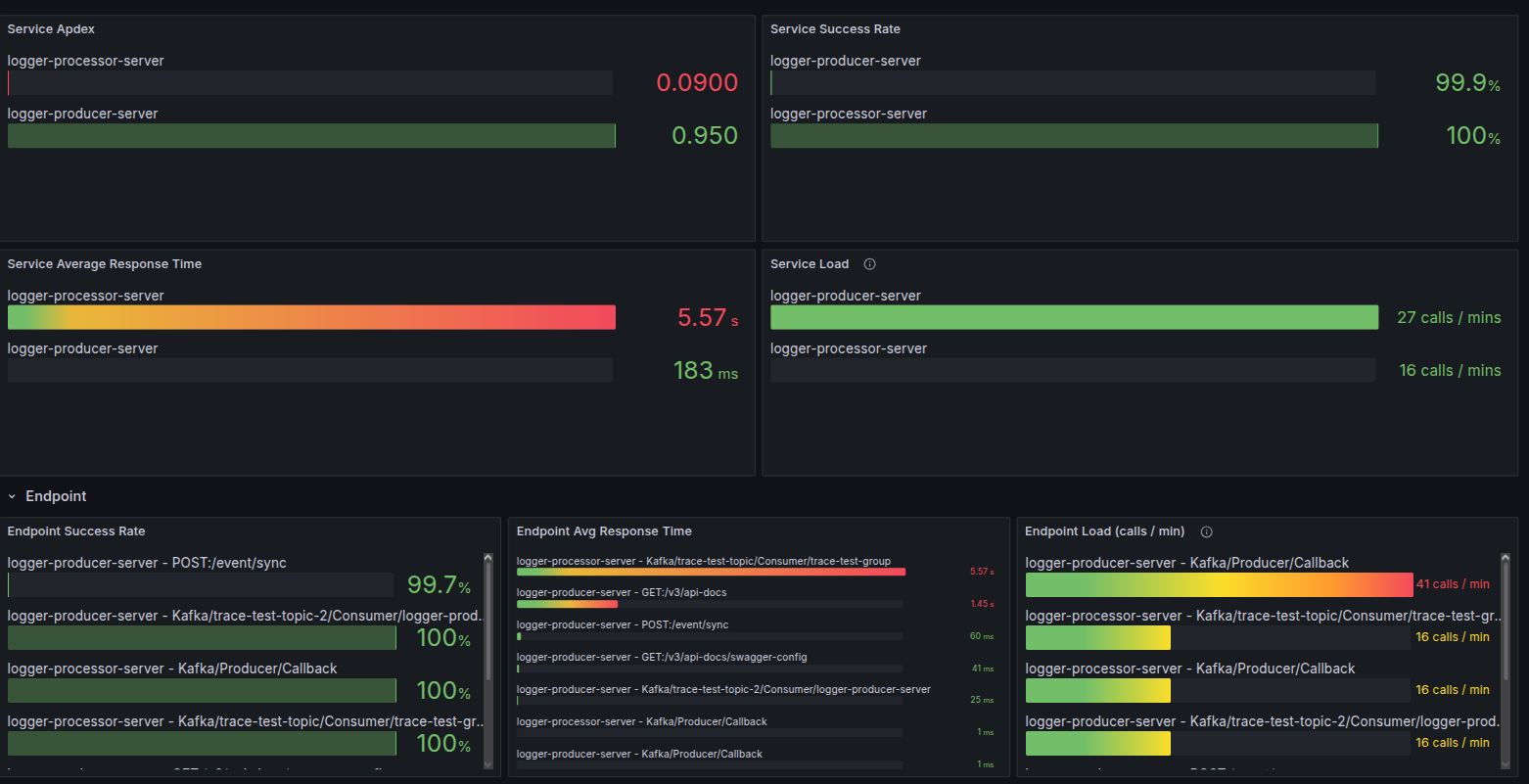This screenshot has width=1529, height=784.
Task: Collapse the Endpoint row section
Action: pyautogui.click(x=12, y=496)
